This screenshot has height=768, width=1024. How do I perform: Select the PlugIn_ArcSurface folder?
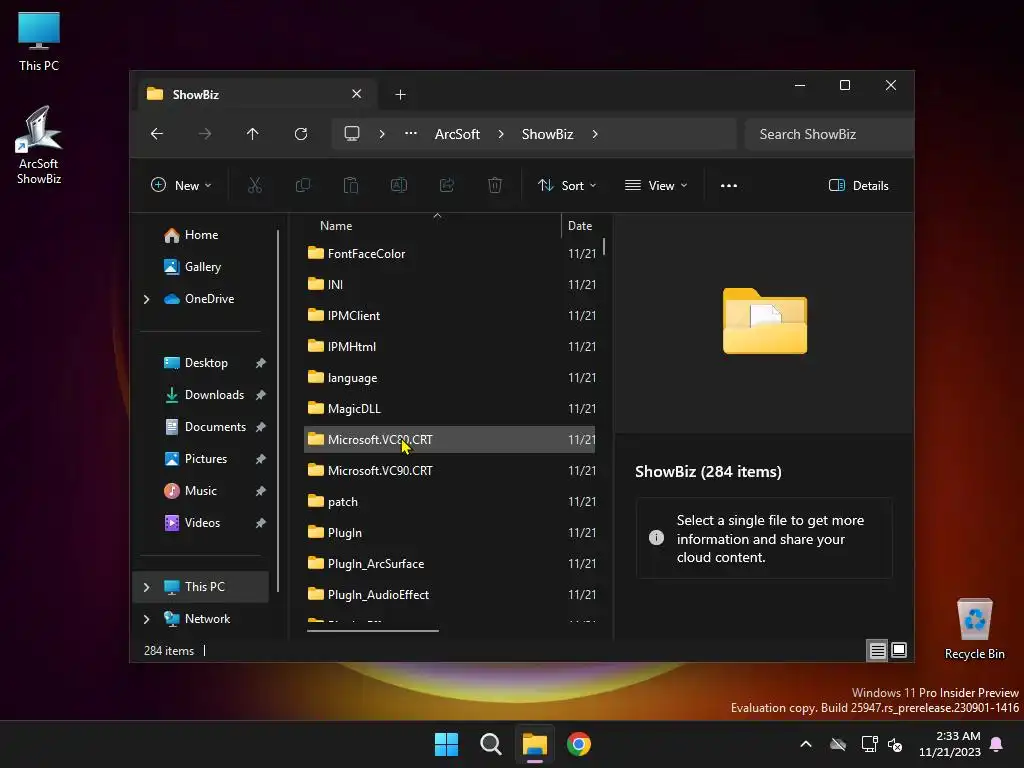pyautogui.click(x=449, y=564)
